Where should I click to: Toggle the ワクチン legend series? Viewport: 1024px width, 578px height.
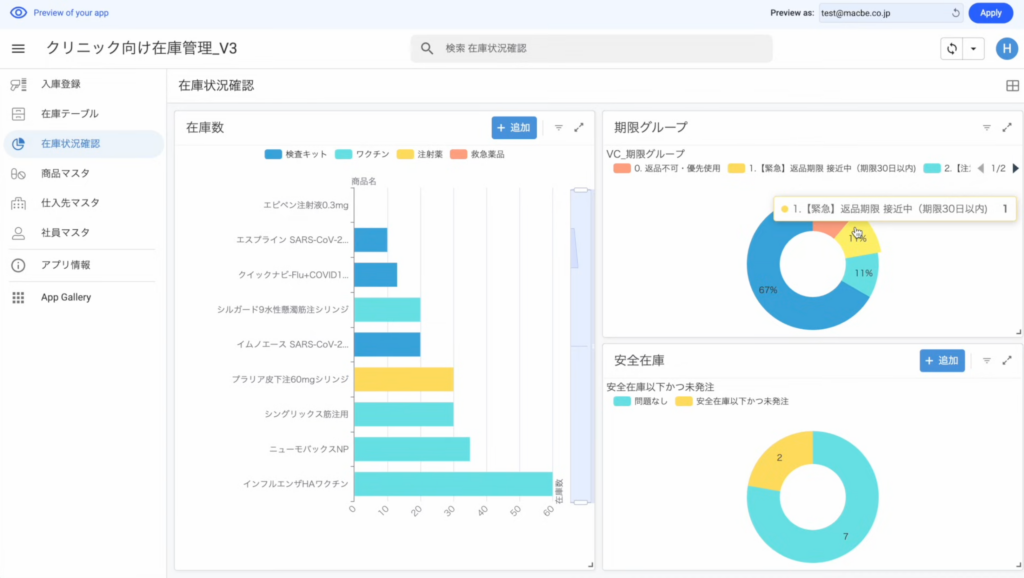(363, 155)
